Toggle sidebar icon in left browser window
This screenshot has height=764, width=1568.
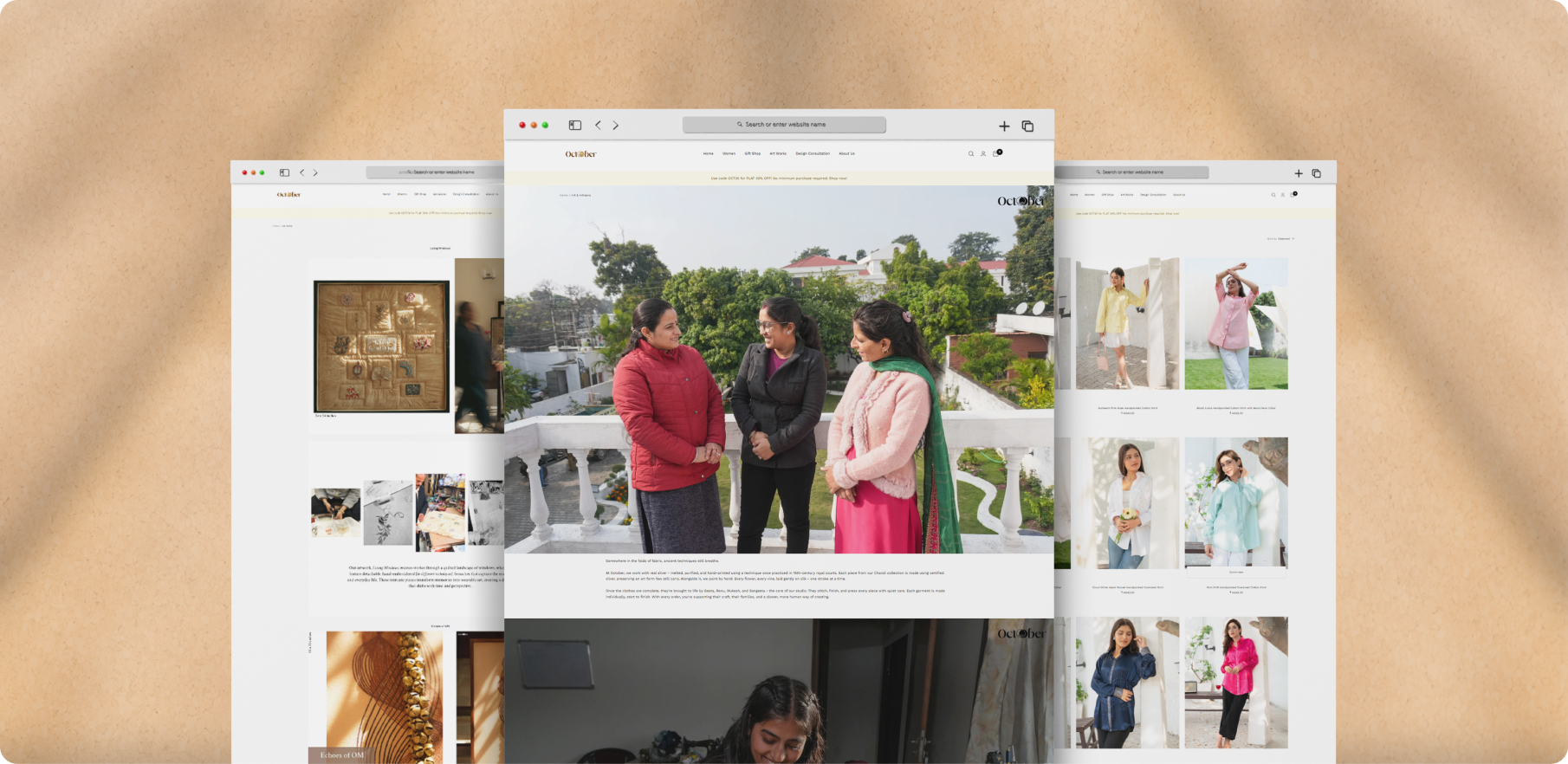(x=284, y=172)
